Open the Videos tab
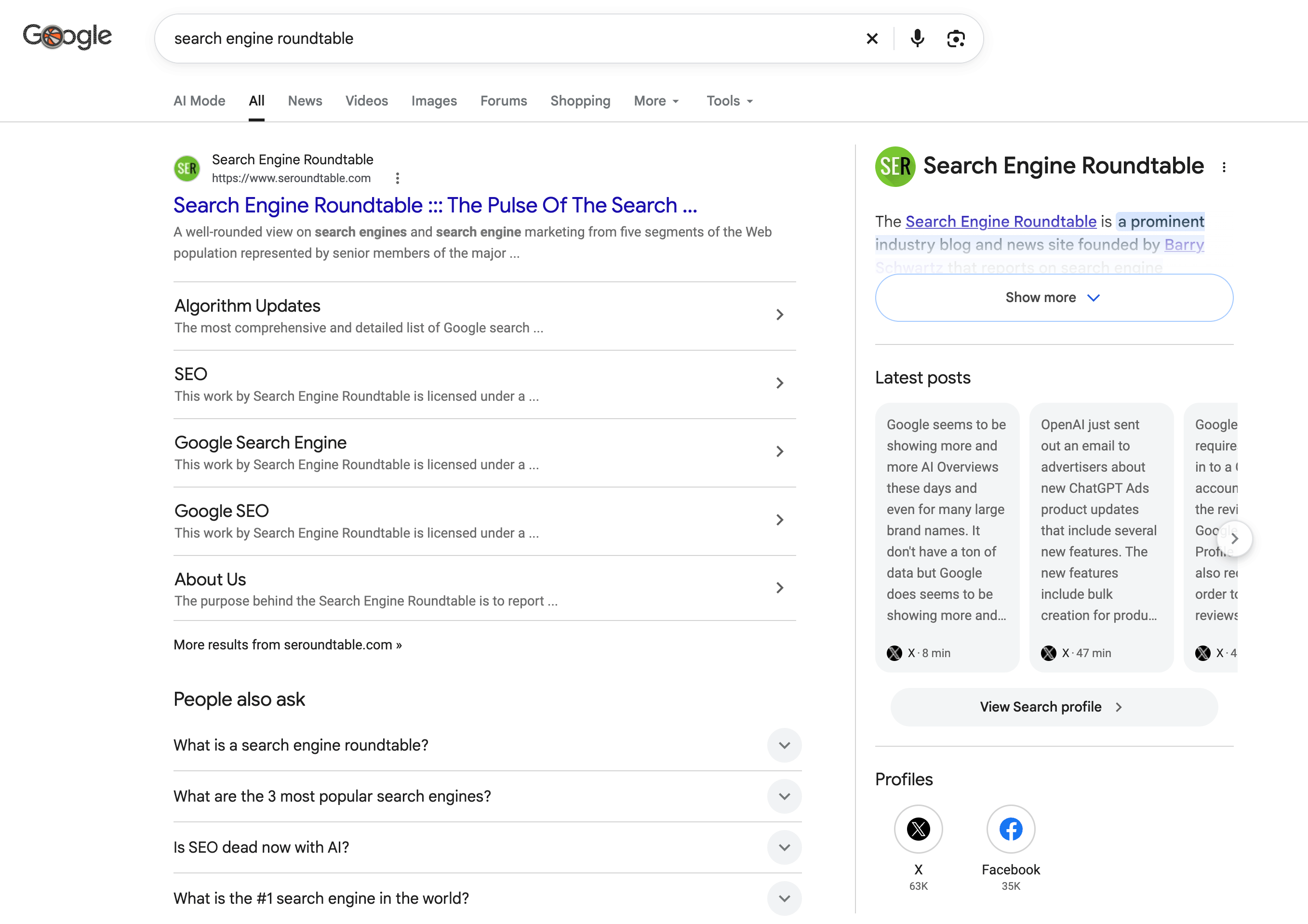1308x924 pixels. tap(367, 101)
